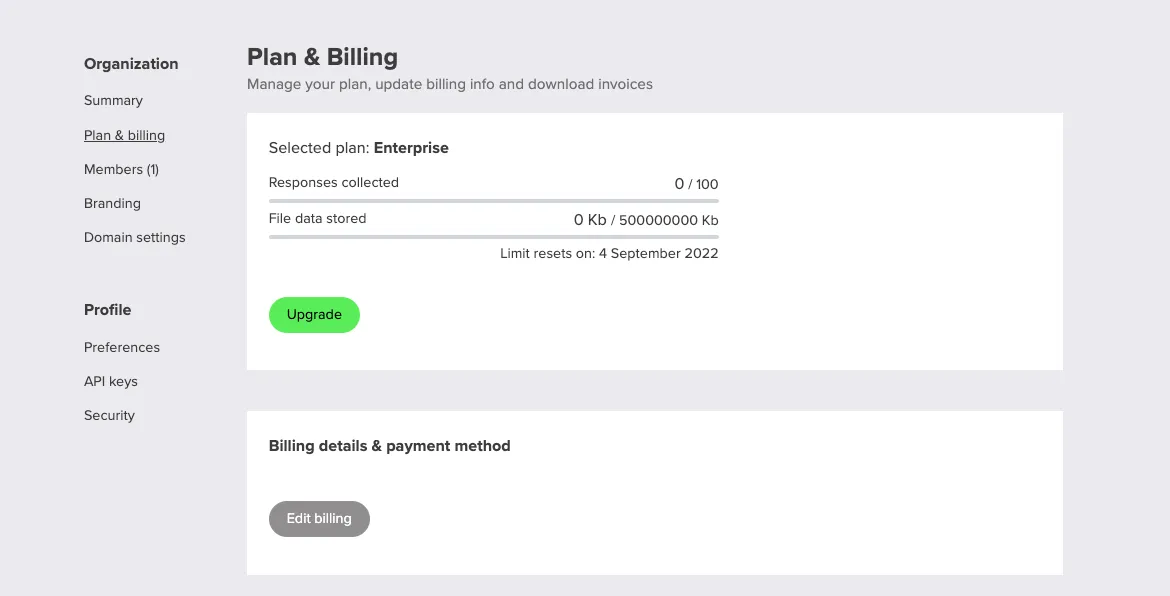Viewport: 1170px width, 596px height.
Task: Click the File data stored progress bar
Action: pyautogui.click(x=493, y=236)
